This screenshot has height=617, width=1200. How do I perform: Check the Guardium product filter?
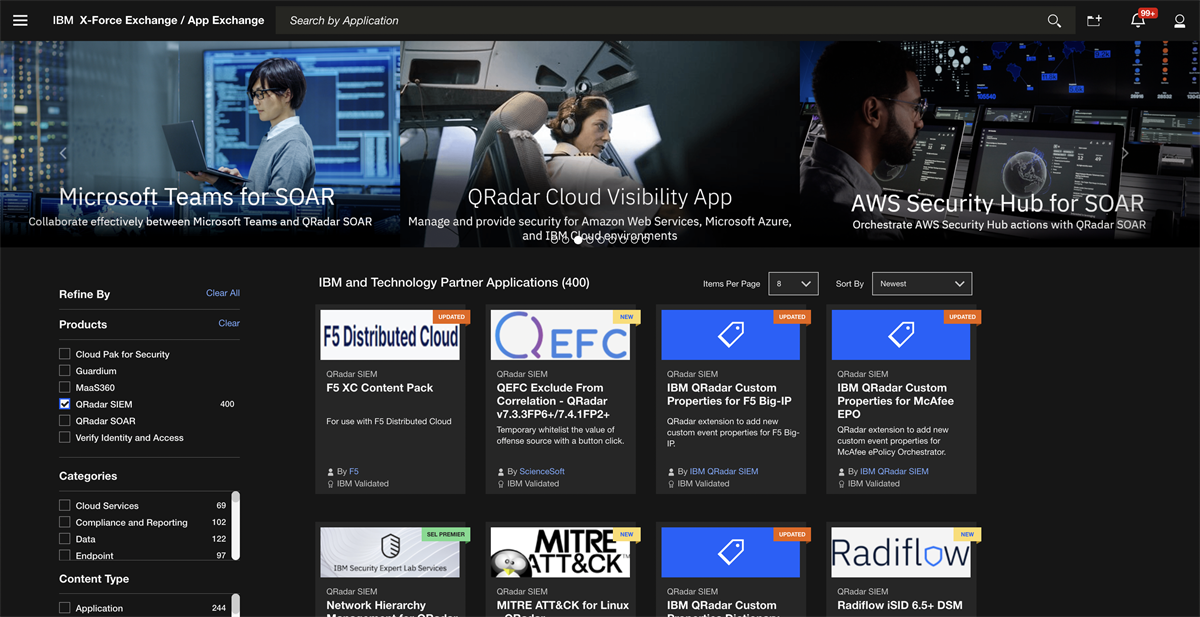coord(64,370)
